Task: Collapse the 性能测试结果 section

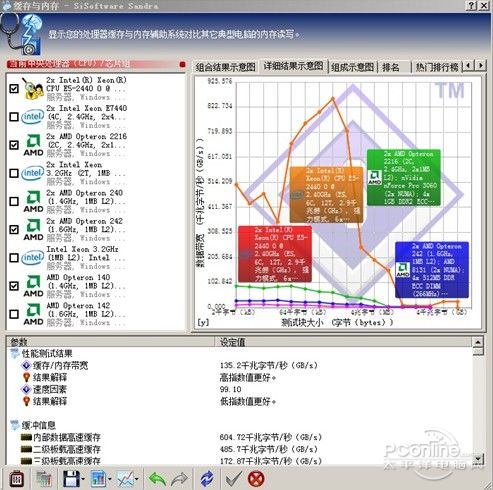Action: point(14,354)
